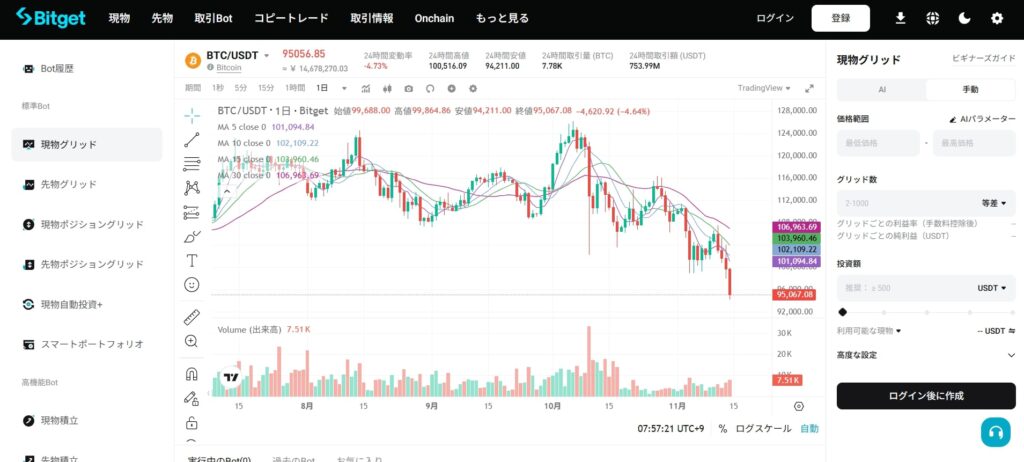Image resolution: width=1024 pixels, height=462 pixels.
Task: Open the headset support chat
Action: point(995,432)
